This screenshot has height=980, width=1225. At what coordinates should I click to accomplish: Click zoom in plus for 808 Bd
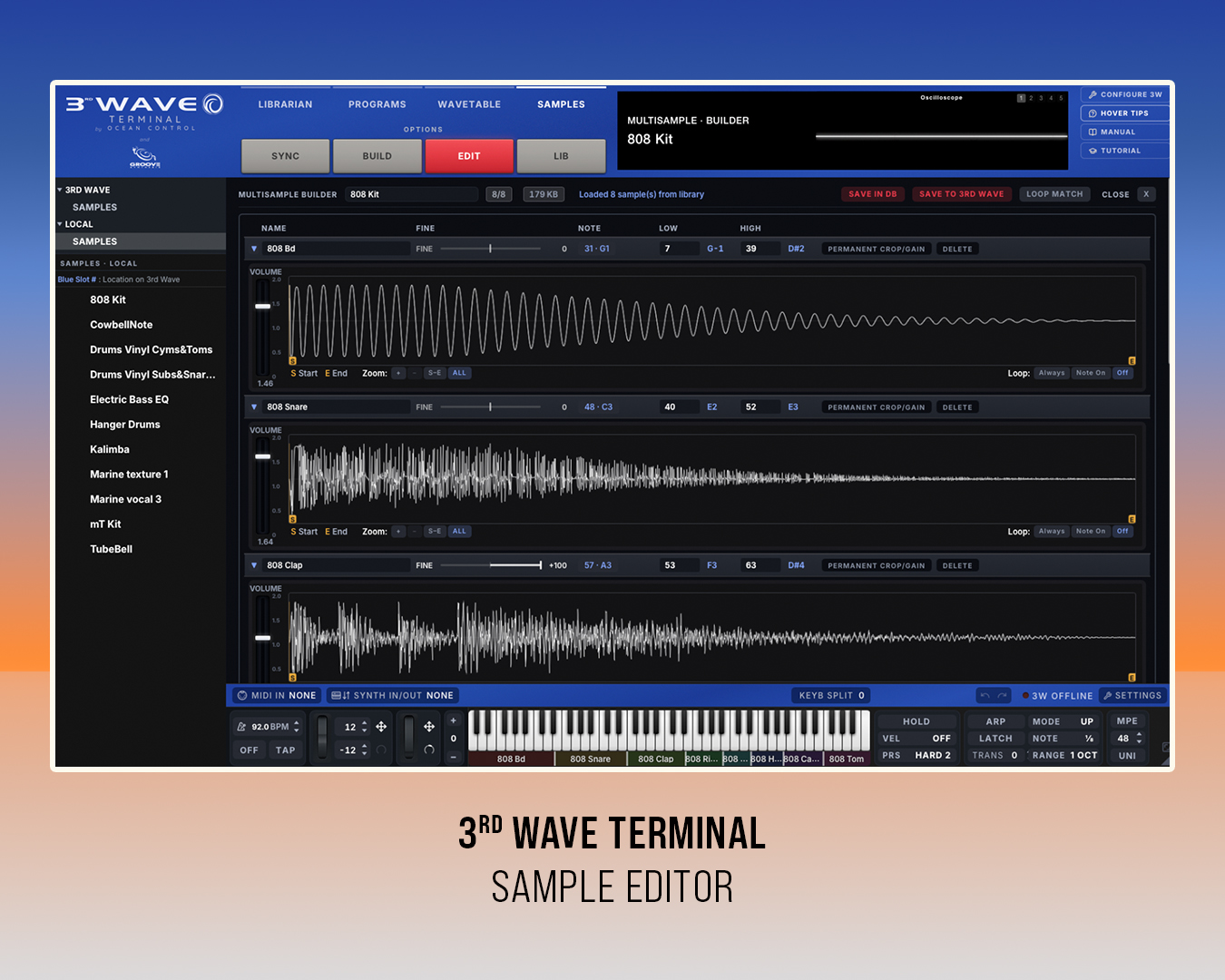398,373
